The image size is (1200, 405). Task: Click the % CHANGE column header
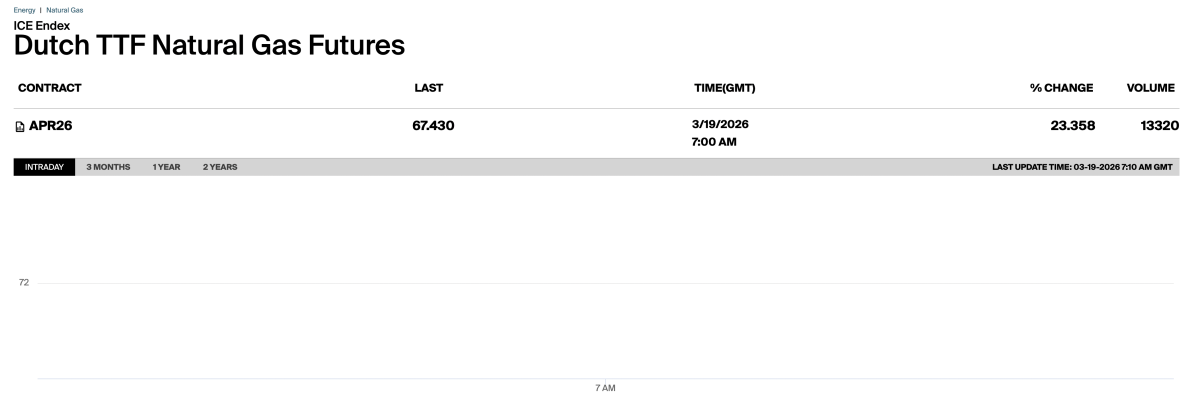pos(1061,88)
